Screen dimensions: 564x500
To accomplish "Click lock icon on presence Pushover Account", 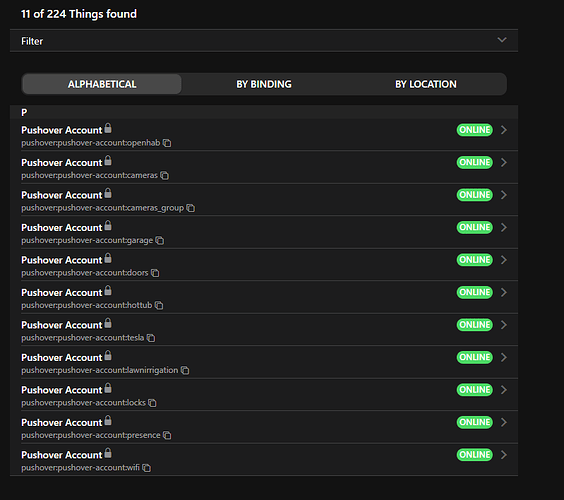I will pos(108,420).
